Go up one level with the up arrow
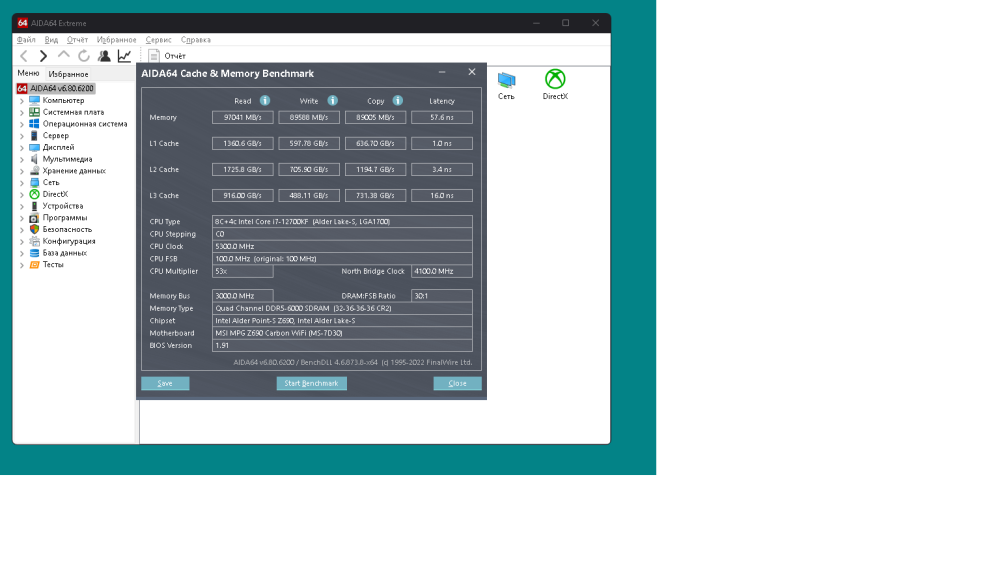Image resolution: width=1000 pixels, height=563 pixels. 64,56
